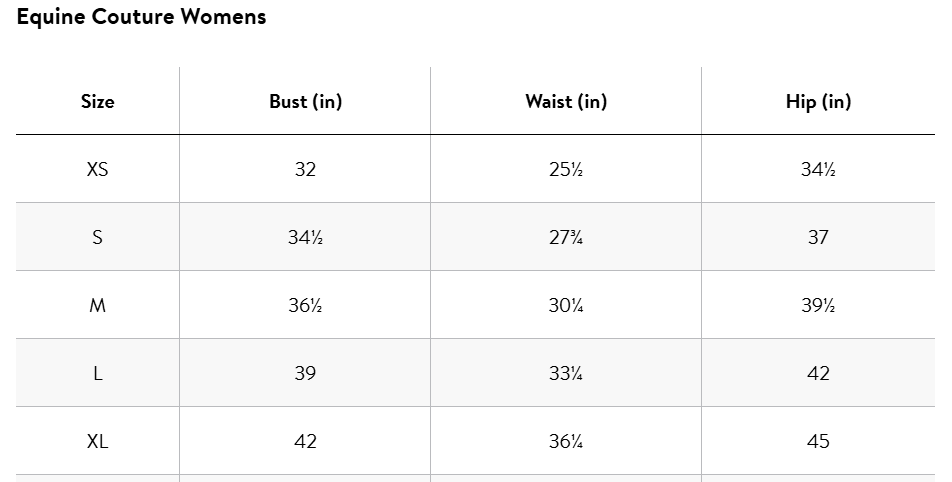Click the XL waist value 36¼
This screenshot has width=952, height=482.
click(566, 441)
